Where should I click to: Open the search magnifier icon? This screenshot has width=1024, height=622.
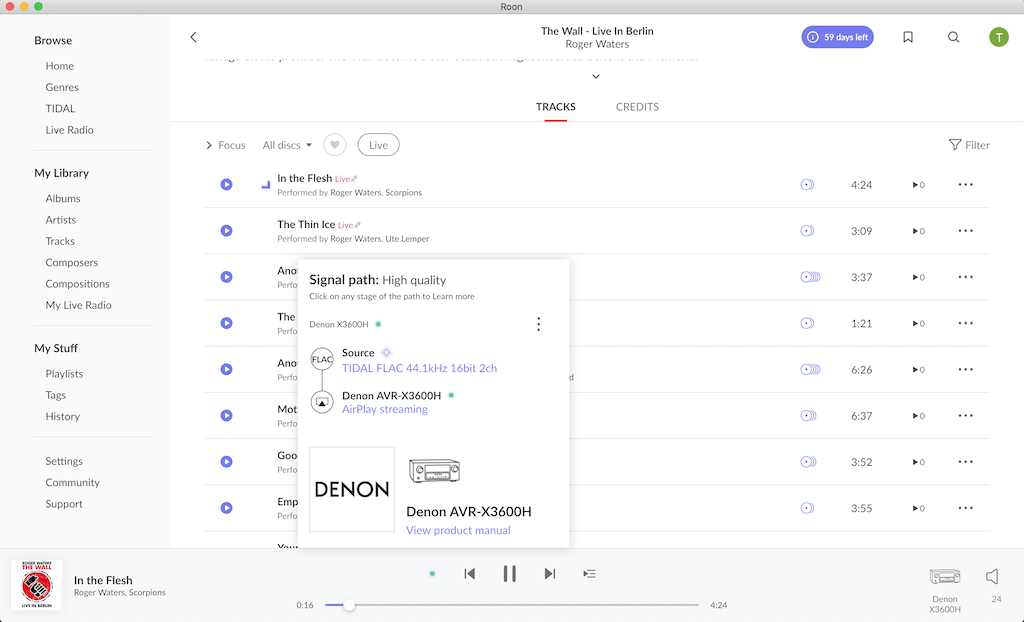953,37
